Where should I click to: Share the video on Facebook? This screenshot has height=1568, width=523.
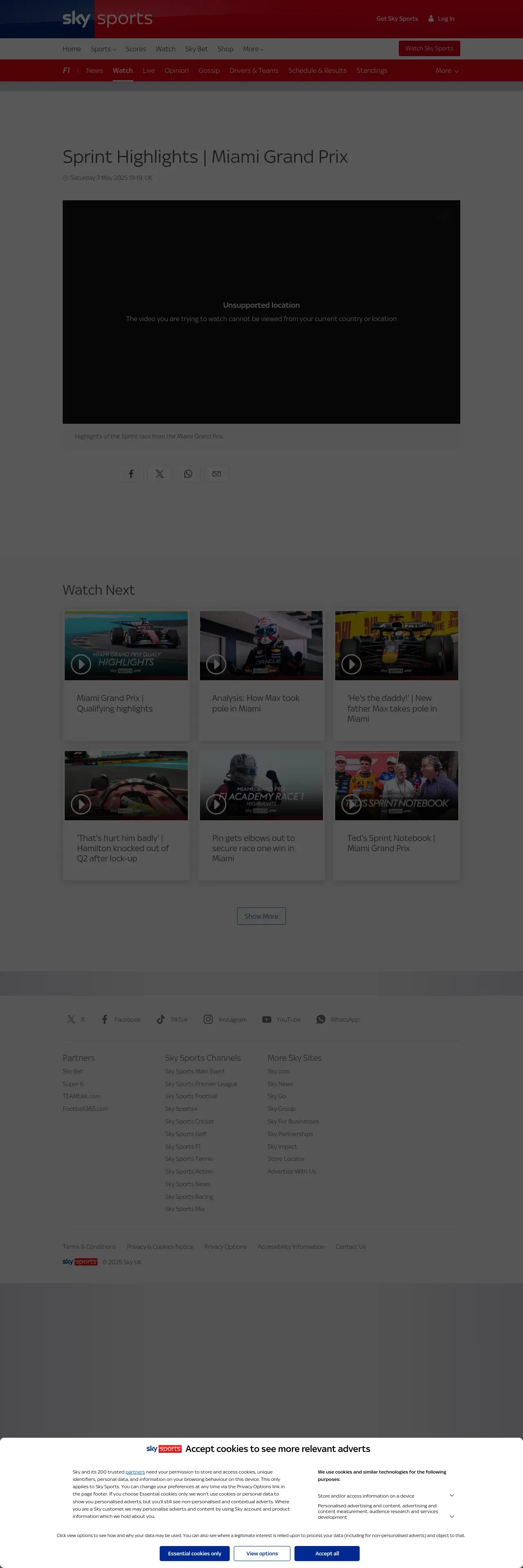(x=131, y=473)
